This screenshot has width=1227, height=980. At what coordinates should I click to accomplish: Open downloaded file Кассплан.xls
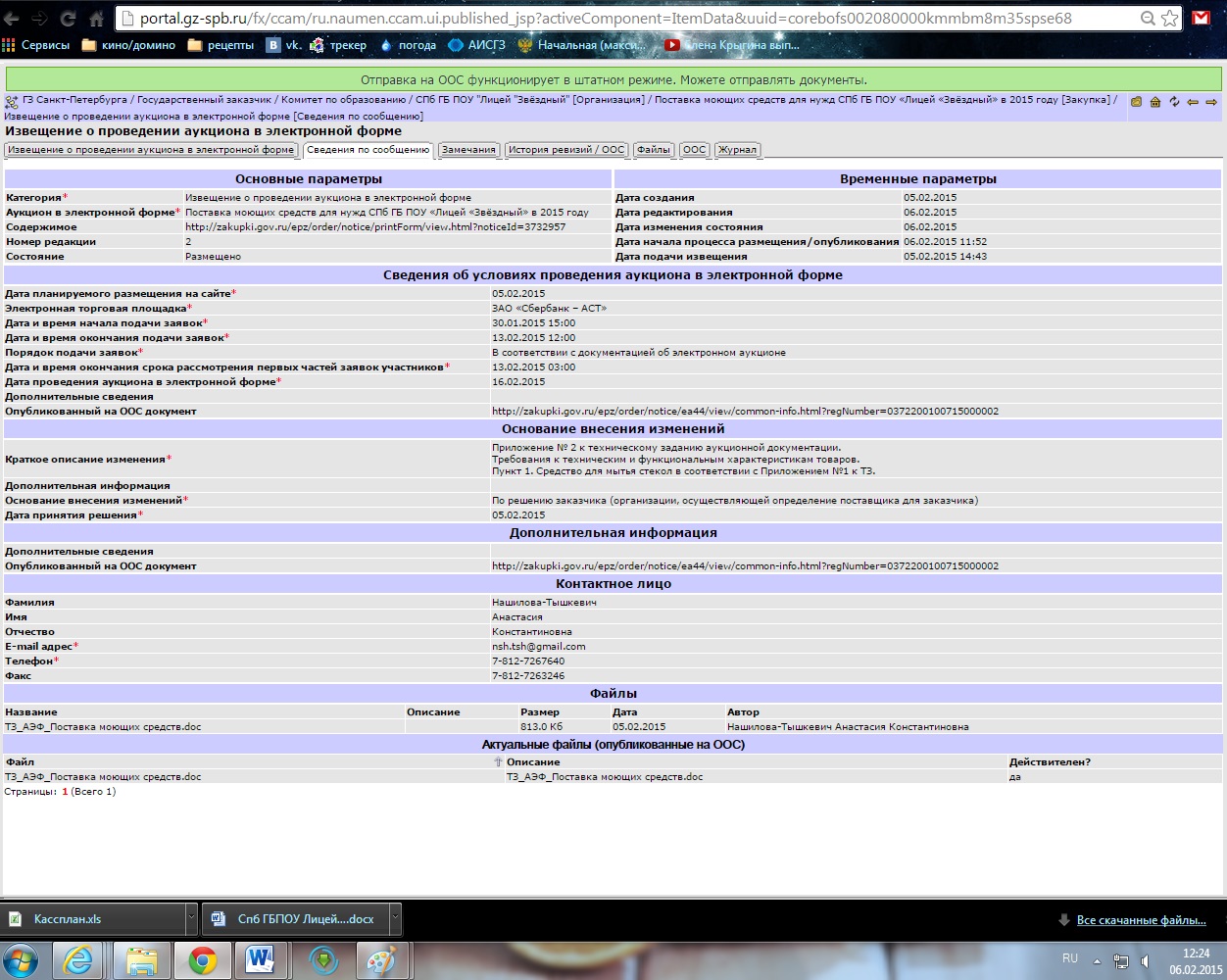[x=93, y=919]
